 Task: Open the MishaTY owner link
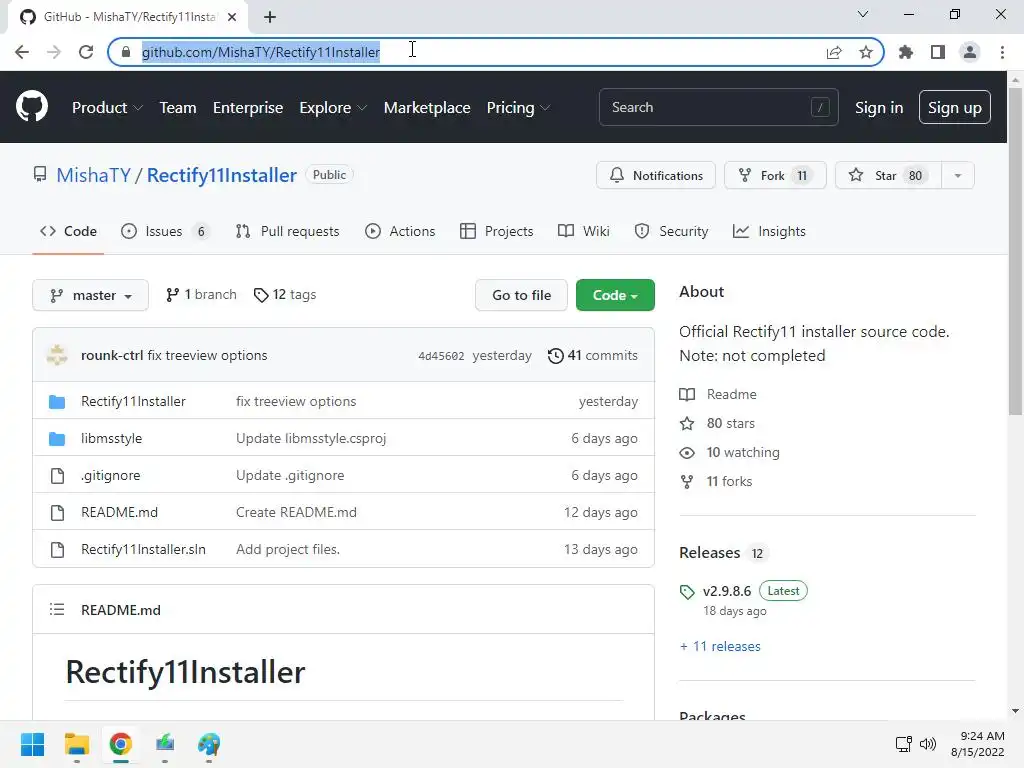tap(93, 175)
